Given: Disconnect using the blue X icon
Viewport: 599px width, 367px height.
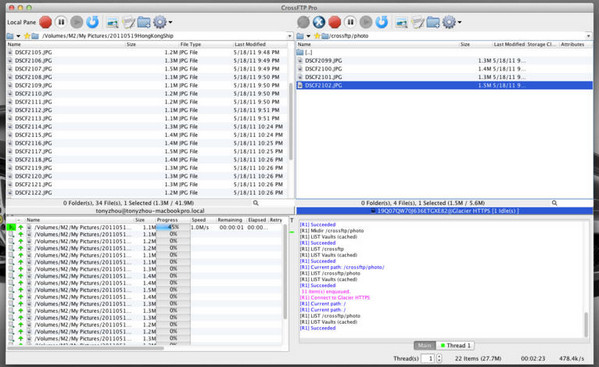Looking at the screenshot, I should pyautogui.click(x=319, y=22).
